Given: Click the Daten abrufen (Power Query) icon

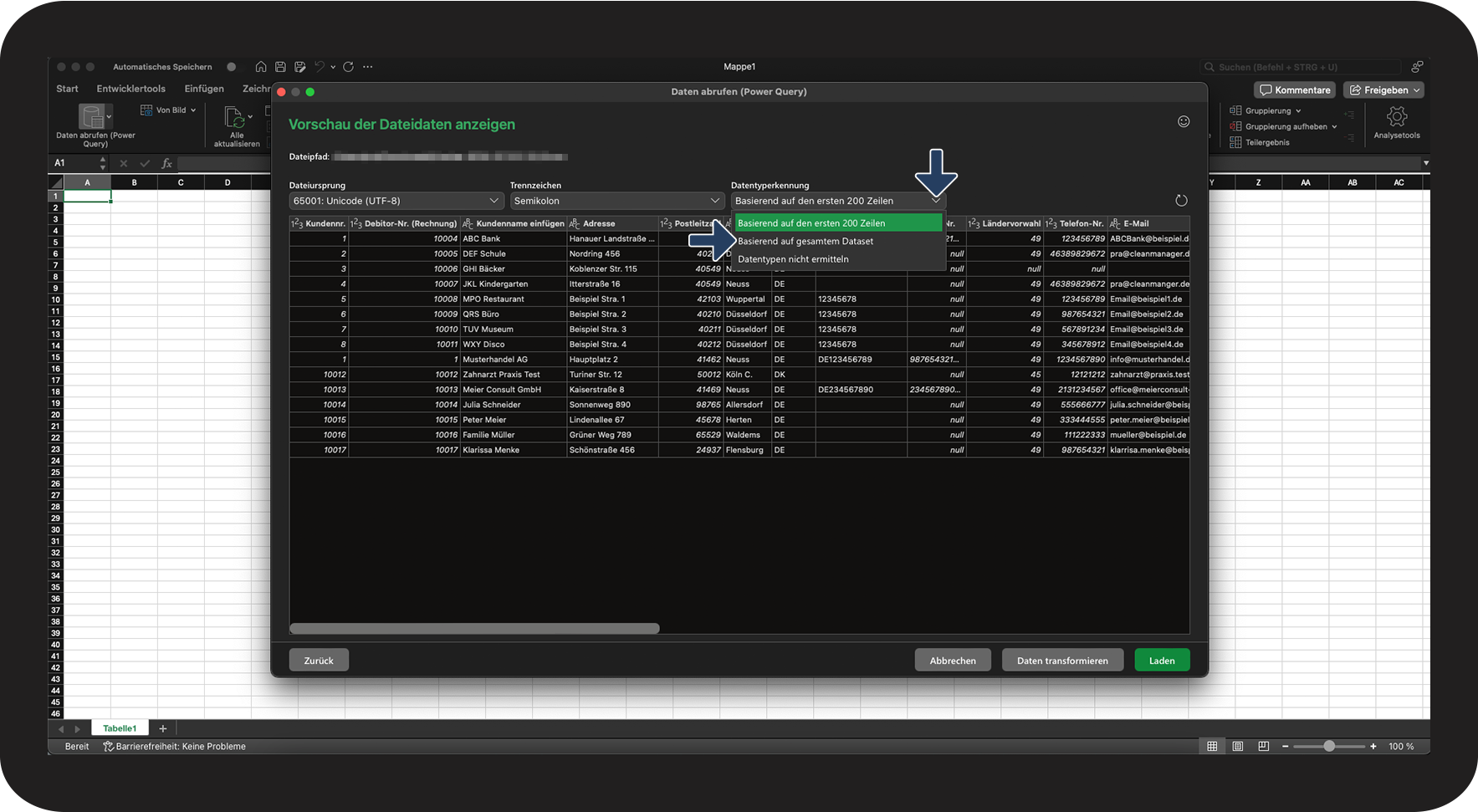Looking at the screenshot, I should point(93,117).
